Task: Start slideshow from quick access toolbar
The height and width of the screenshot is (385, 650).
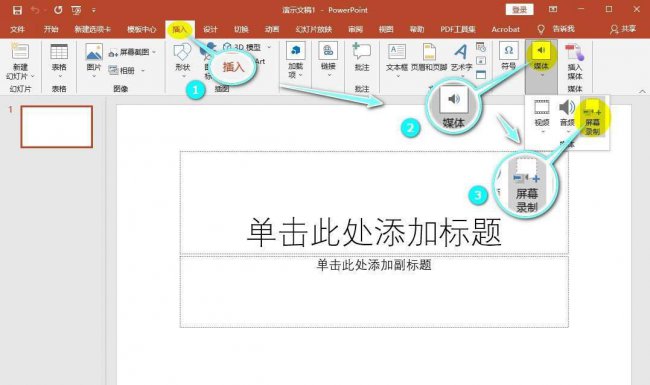Action: tap(76, 10)
